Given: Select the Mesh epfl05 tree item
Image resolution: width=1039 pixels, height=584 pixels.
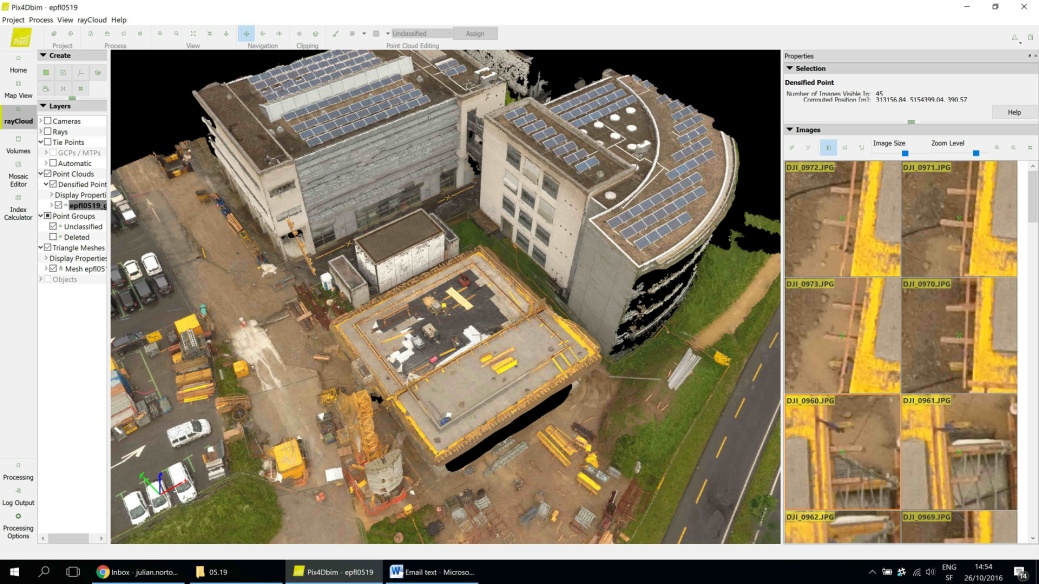Looking at the screenshot, I should pos(85,269).
